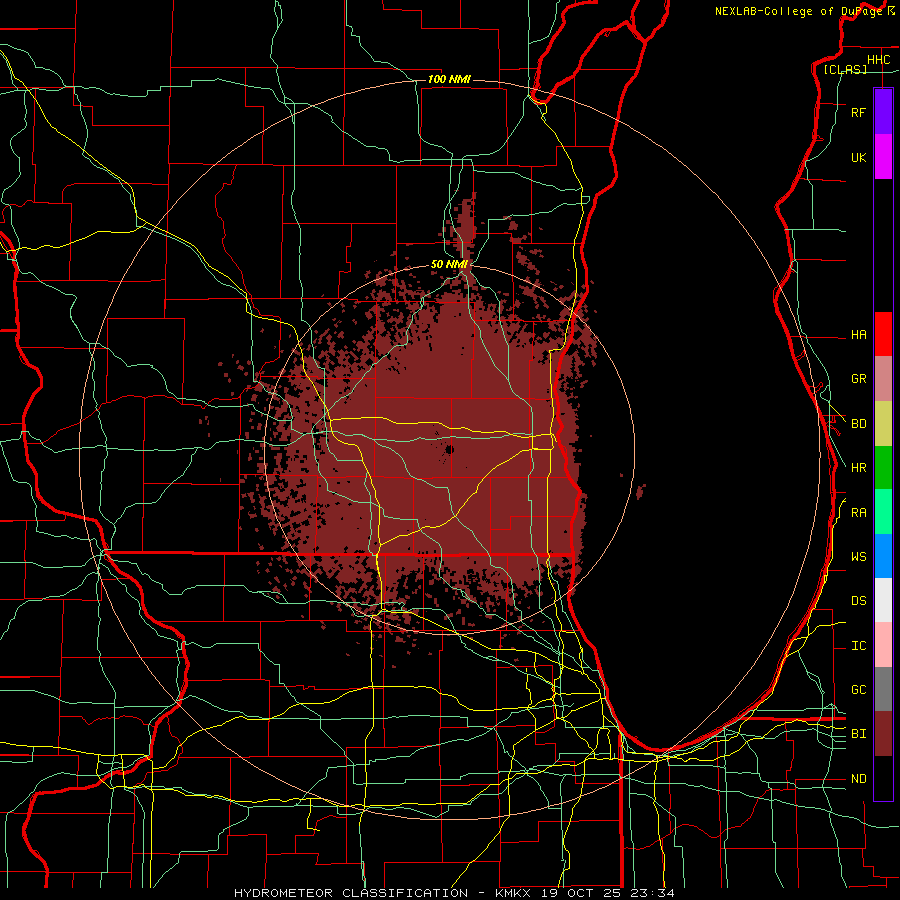Click the HR legend label
900x900 pixels.
[858, 468]
